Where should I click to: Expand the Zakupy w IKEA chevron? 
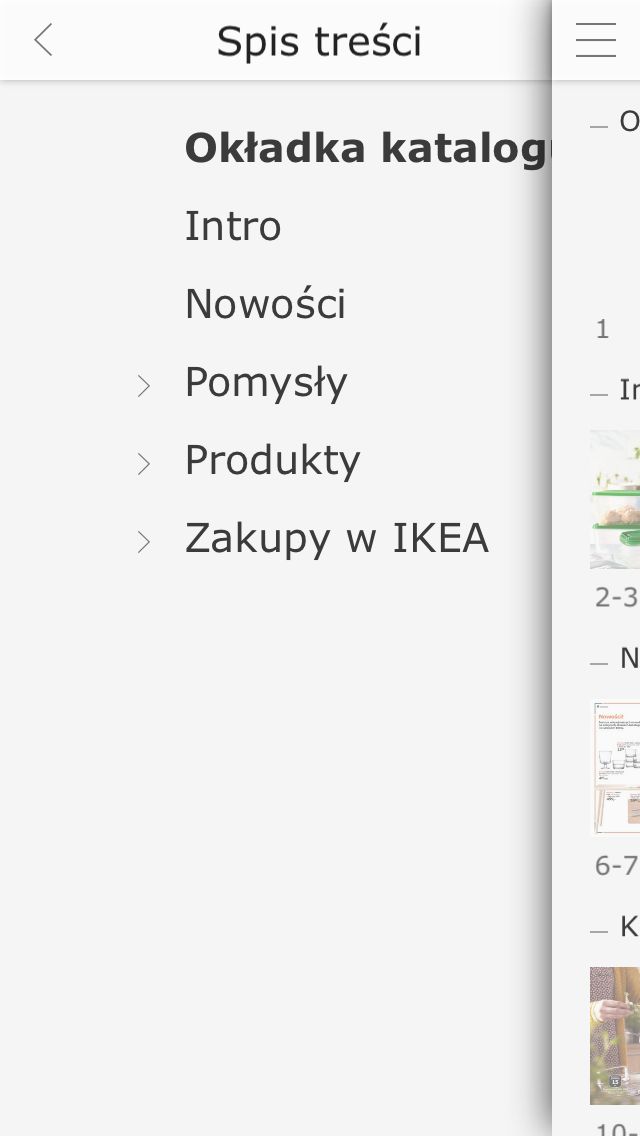(x=144, y=542)
